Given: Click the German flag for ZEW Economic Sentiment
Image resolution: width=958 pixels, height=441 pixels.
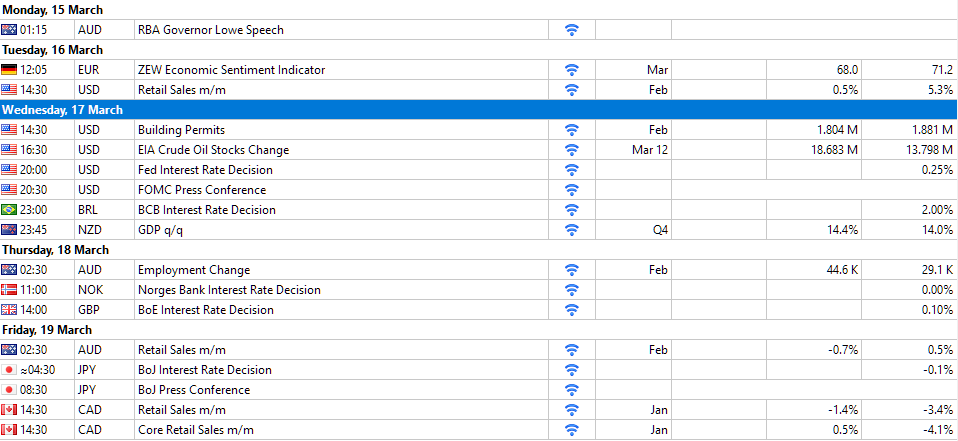Looking at the screenshot, I should [9, 70].
